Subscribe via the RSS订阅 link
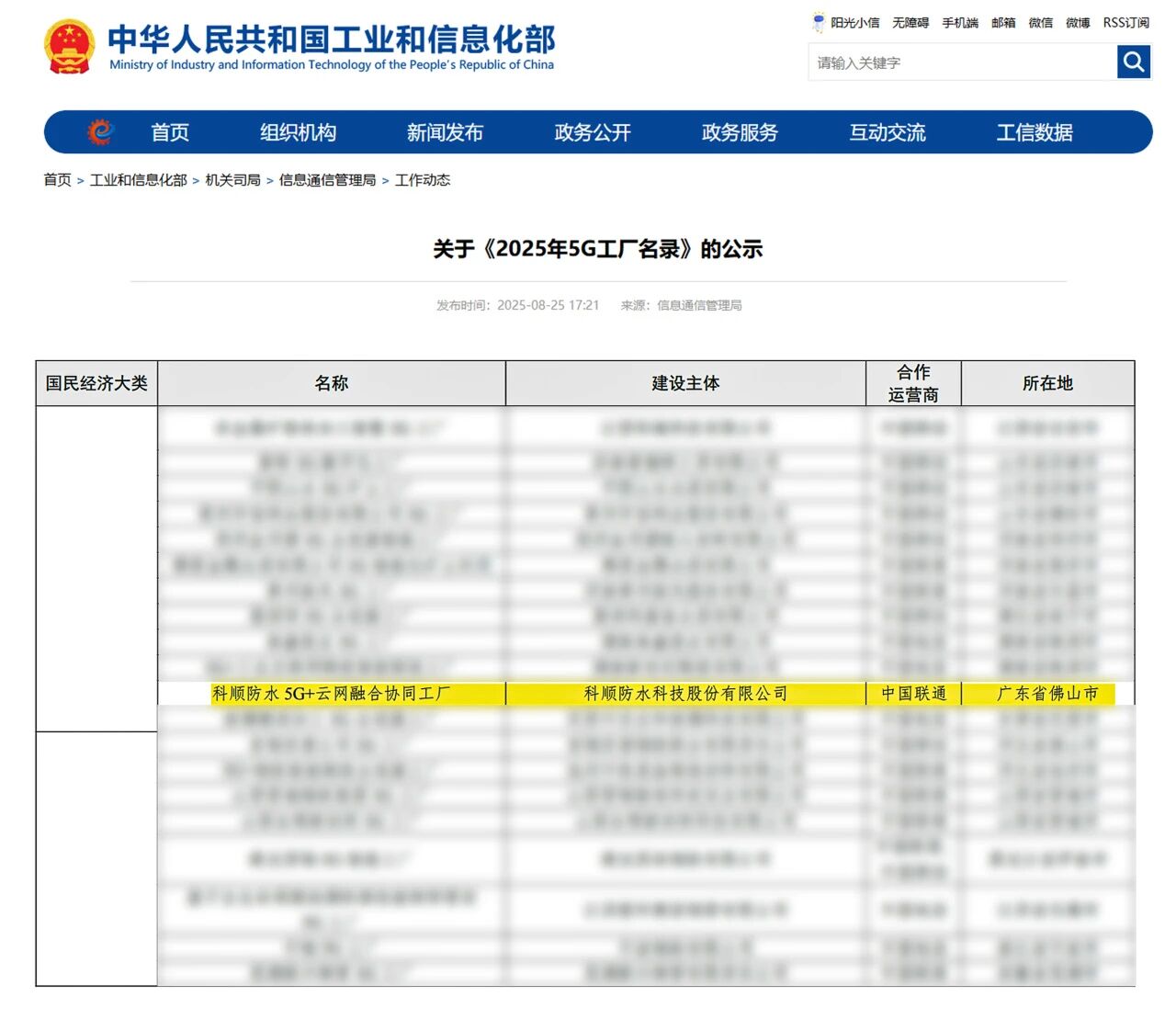 pyautogui.click(x=1125, y=23)
